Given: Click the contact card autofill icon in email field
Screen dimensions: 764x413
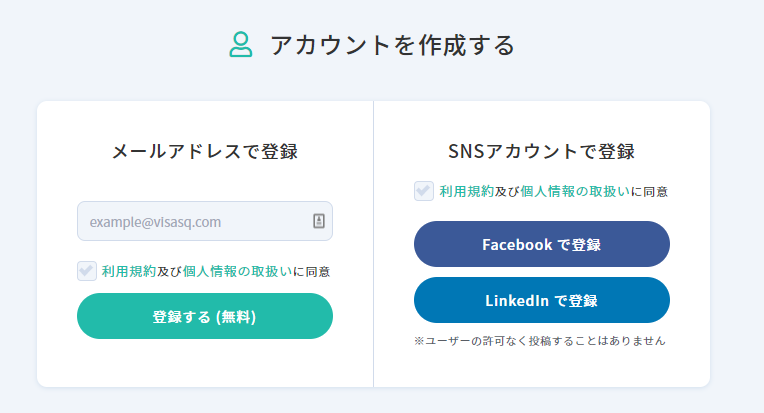Looking at the screenshot, I should (x=319, y=221).
